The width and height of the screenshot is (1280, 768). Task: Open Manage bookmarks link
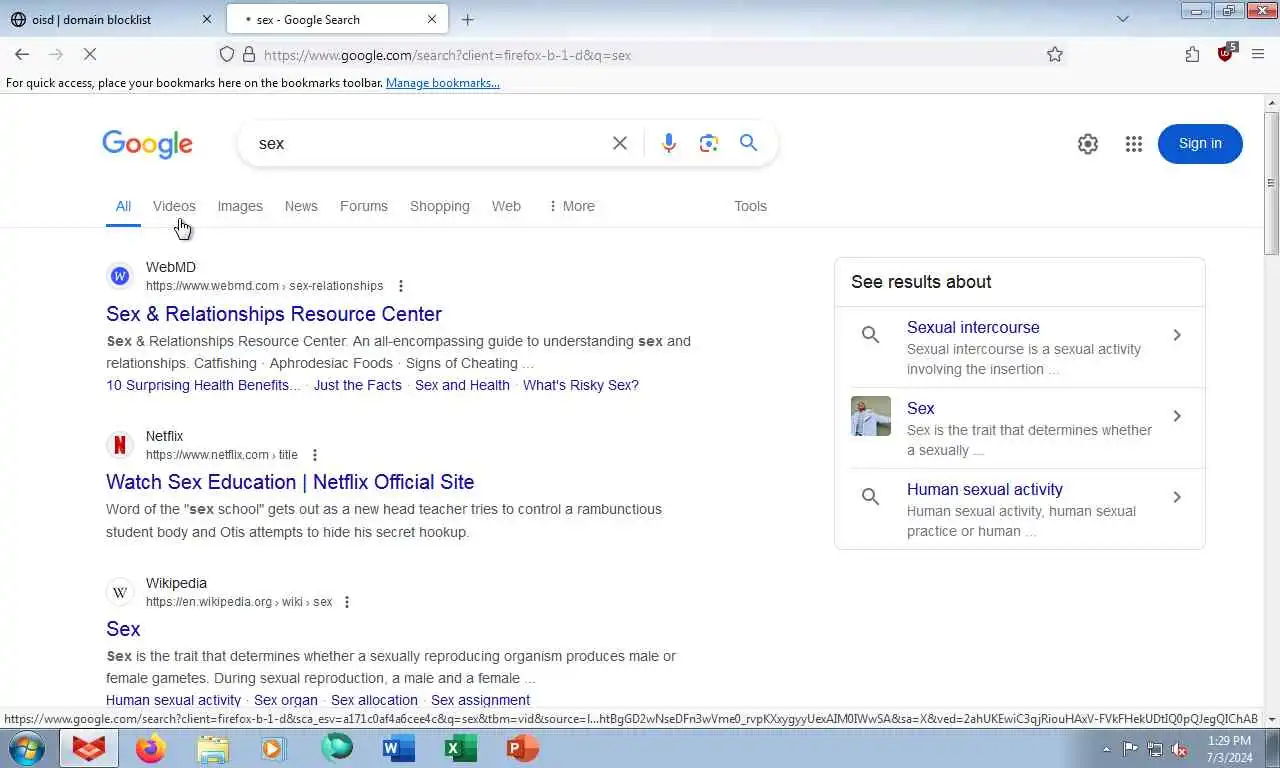click(443, 83)
